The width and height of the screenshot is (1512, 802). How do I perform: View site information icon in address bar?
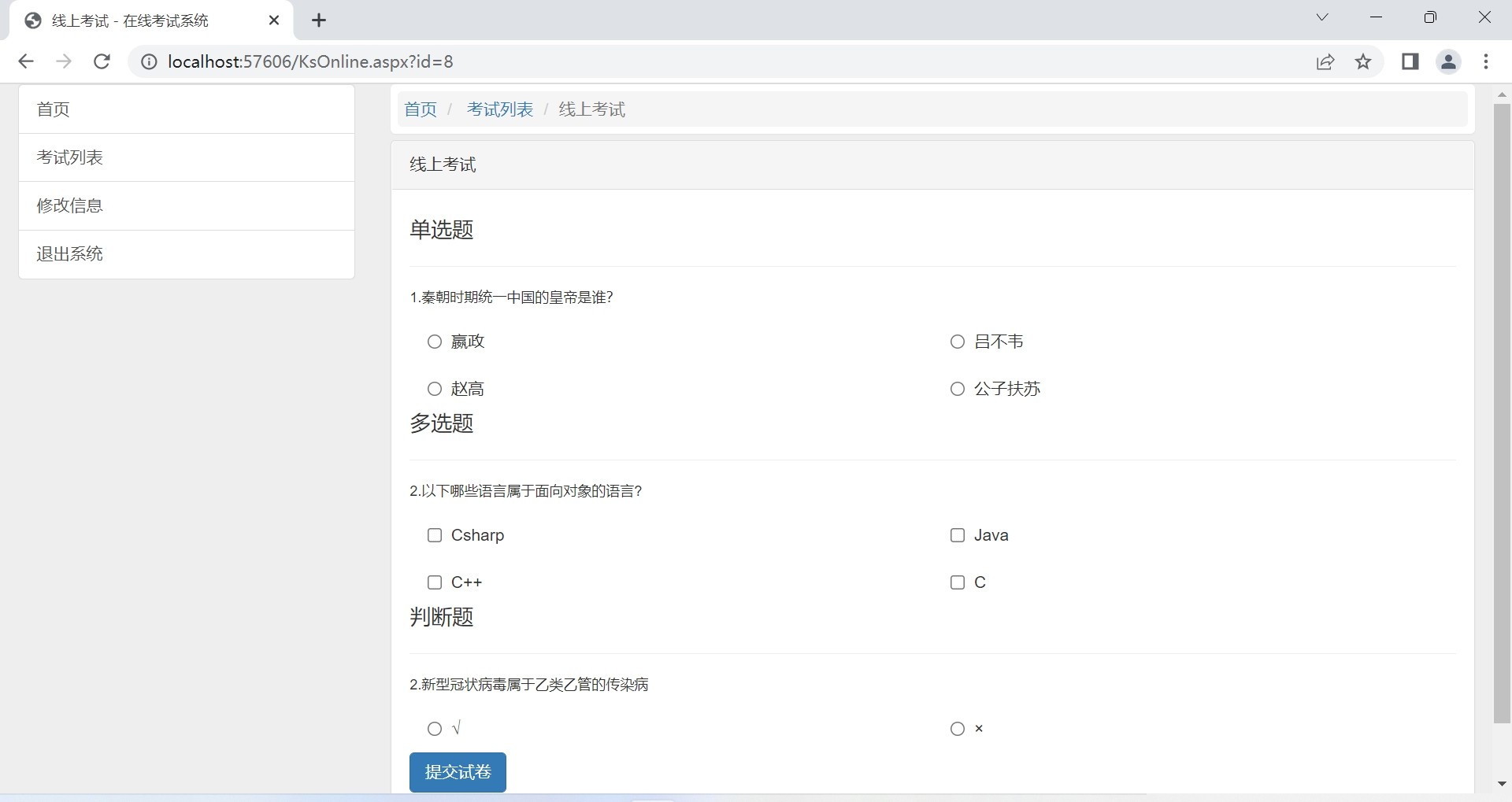pyautogui.click(x=149, y=61)
